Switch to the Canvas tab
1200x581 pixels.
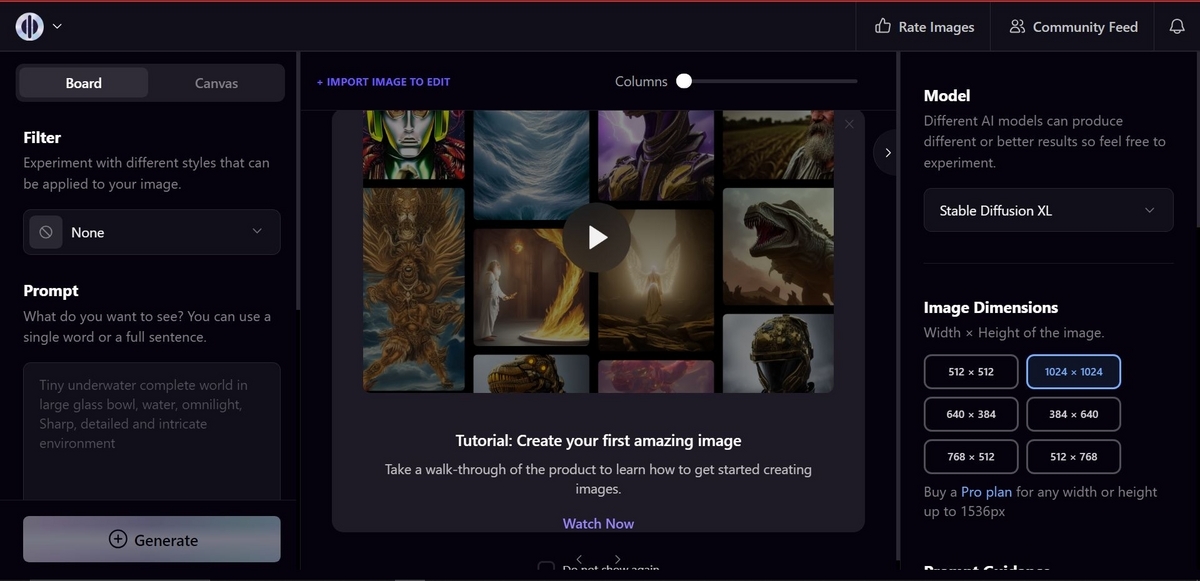pos(216,83)
